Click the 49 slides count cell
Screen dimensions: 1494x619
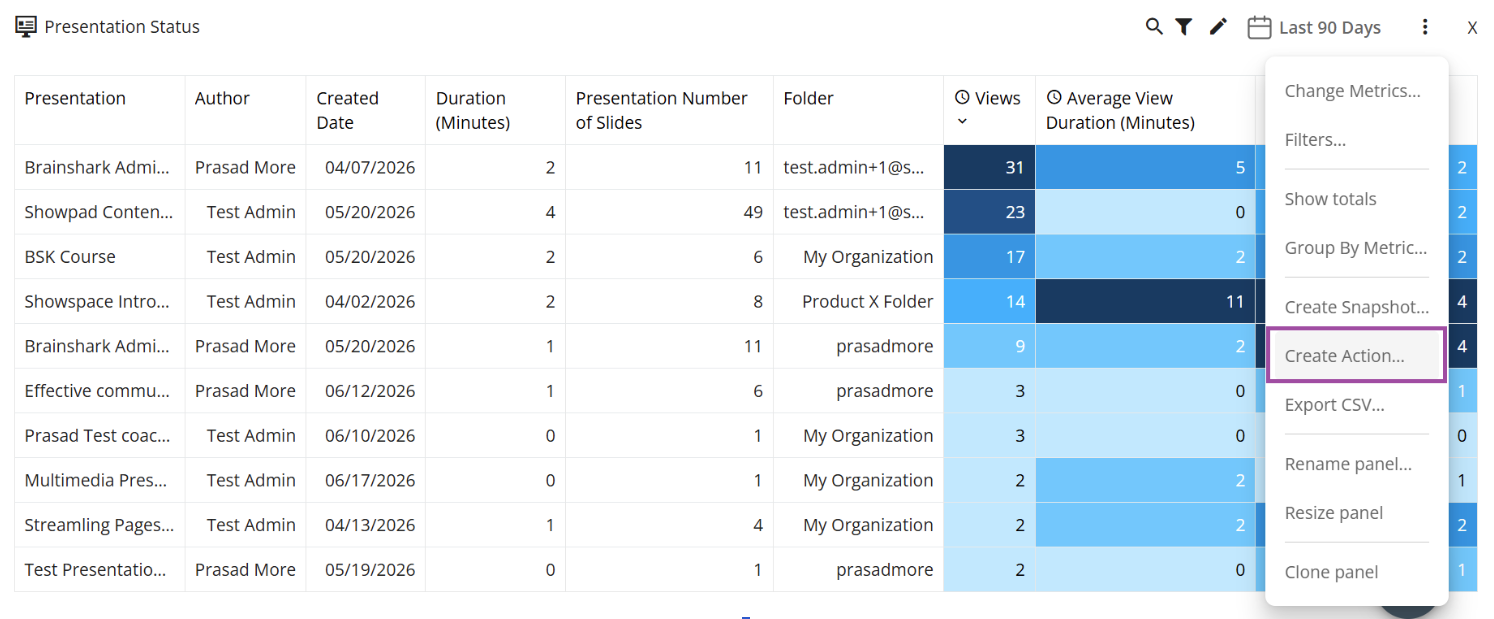[x=669, y=212]
